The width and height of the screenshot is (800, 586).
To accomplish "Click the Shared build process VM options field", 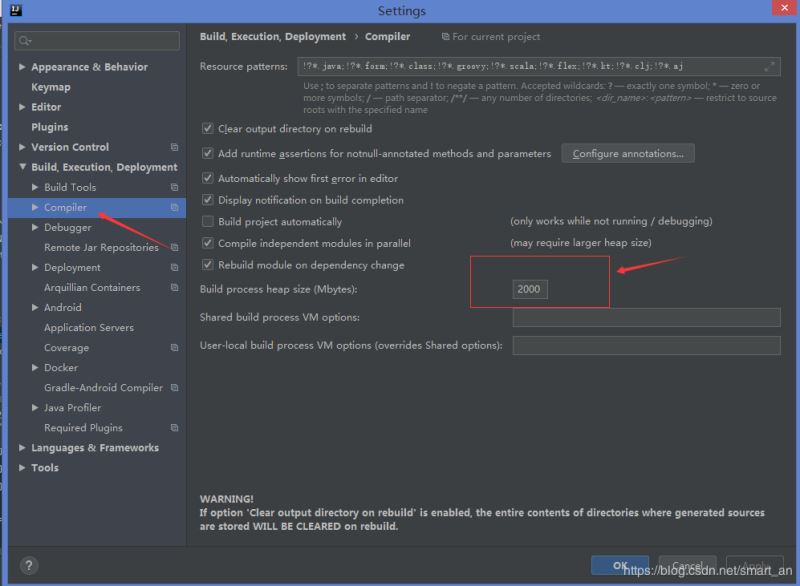I will pyautogui.click(x=645, y=318).
